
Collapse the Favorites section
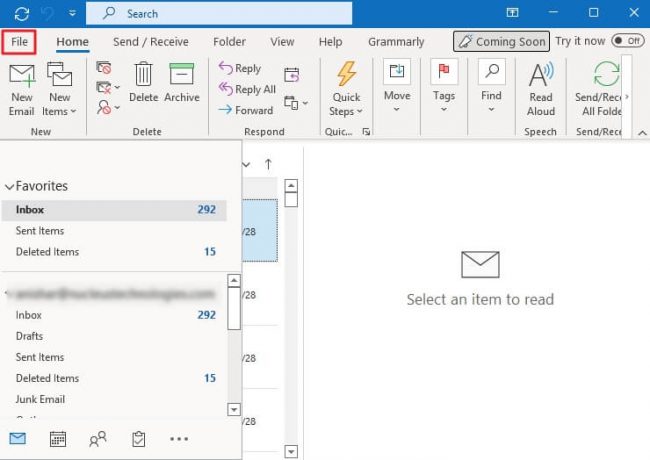pos(9,187)
